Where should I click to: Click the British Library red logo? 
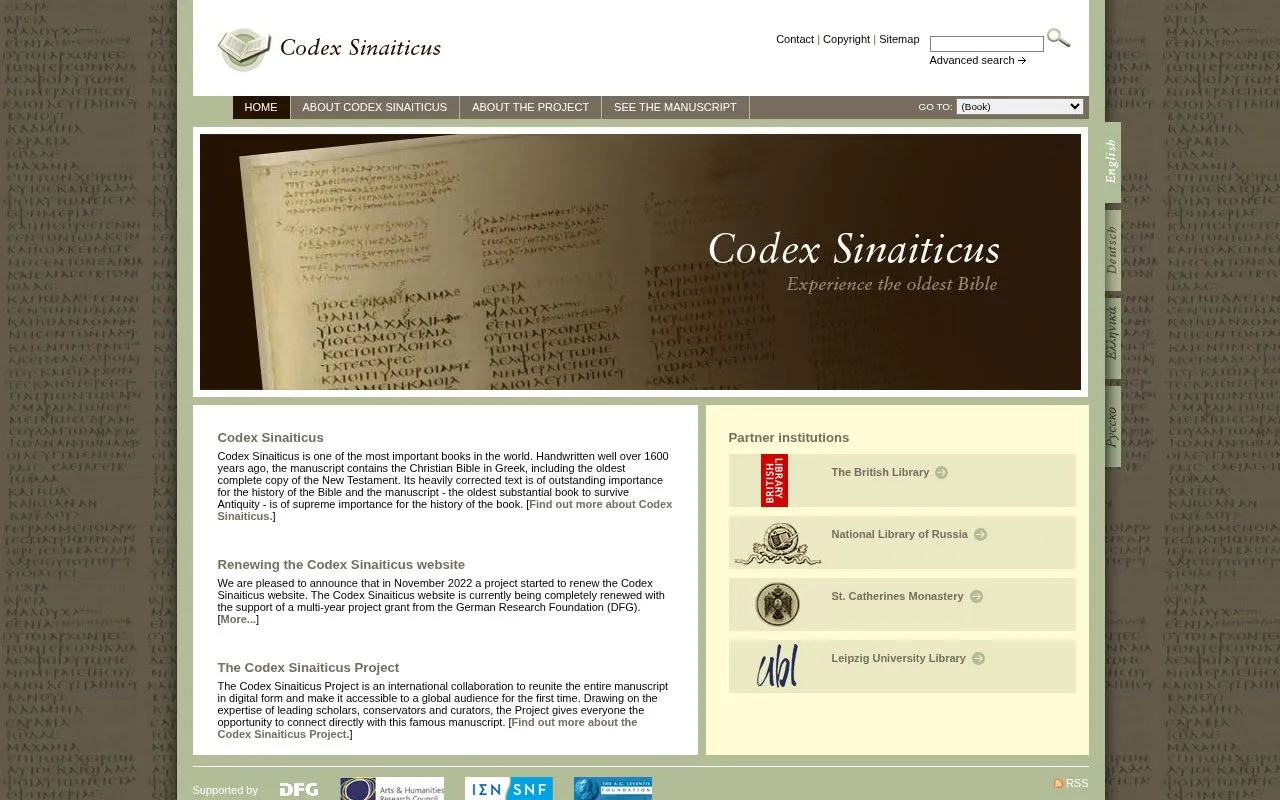[x=774, y=480]
